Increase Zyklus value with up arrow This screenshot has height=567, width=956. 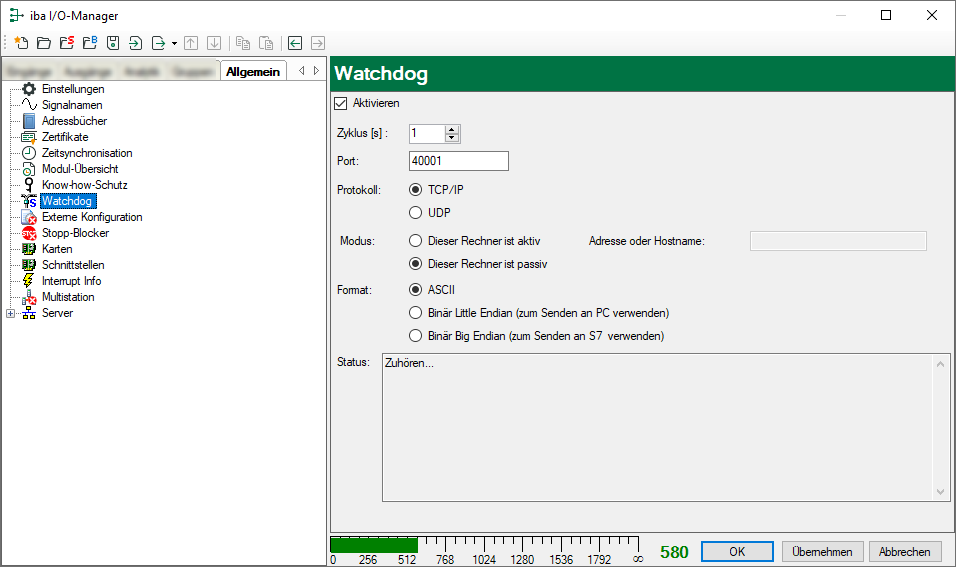[x=452, y=129]
